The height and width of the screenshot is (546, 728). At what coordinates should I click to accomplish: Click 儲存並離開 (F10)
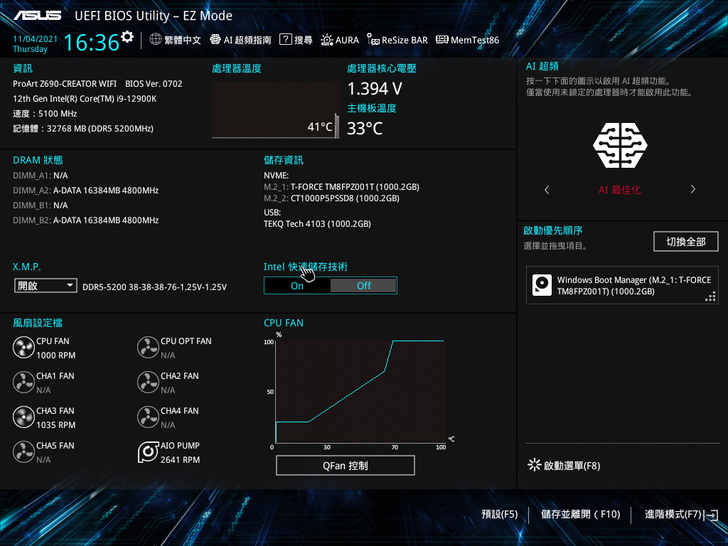pos(580,514)
